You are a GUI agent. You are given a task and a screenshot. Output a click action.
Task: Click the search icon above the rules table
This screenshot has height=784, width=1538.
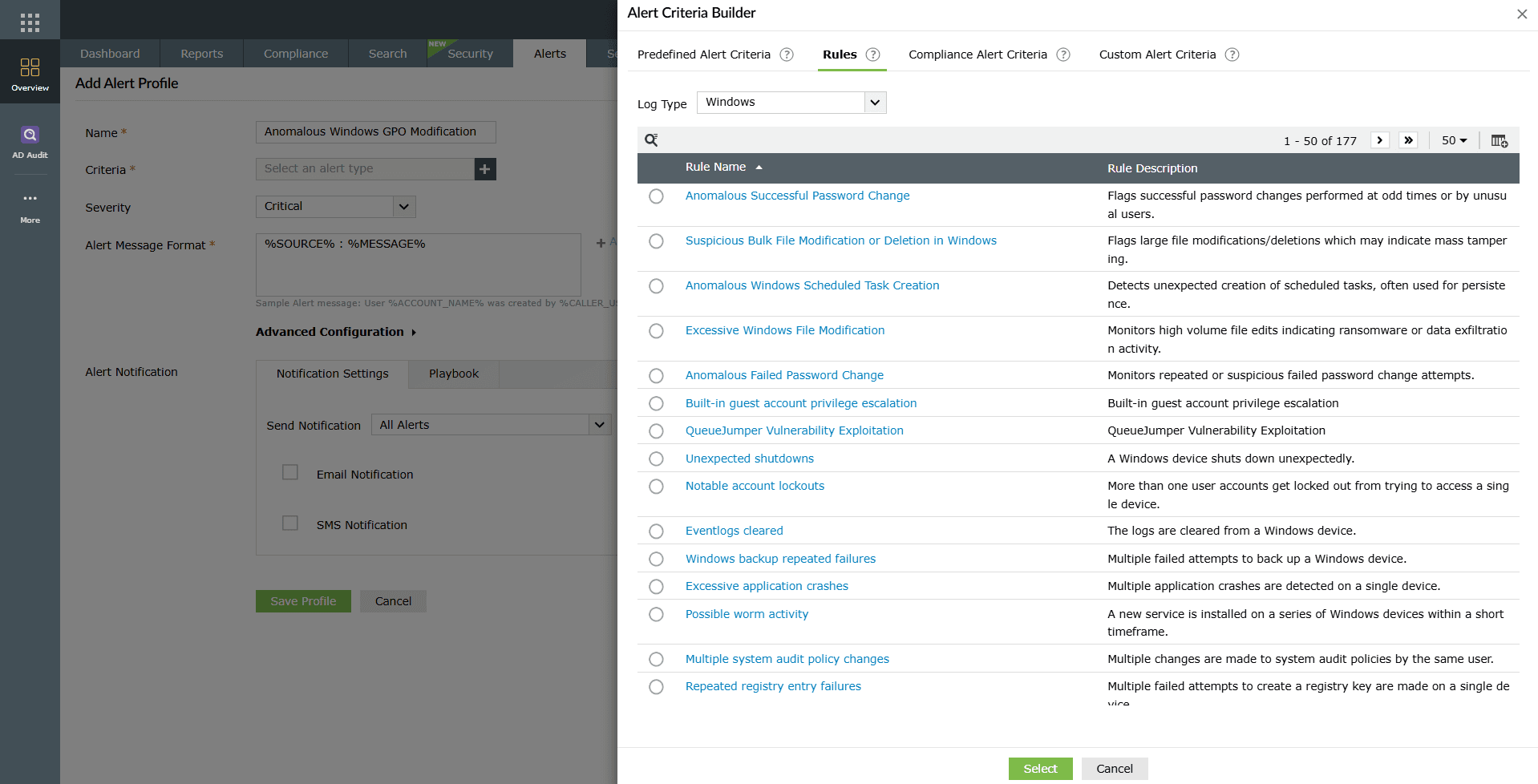coord(651,140)
